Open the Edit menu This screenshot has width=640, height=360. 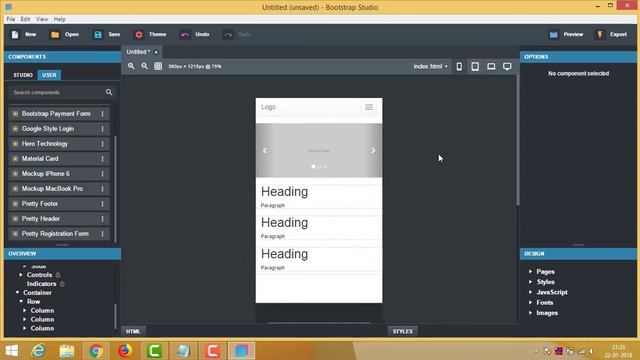(x=25, y=19)
